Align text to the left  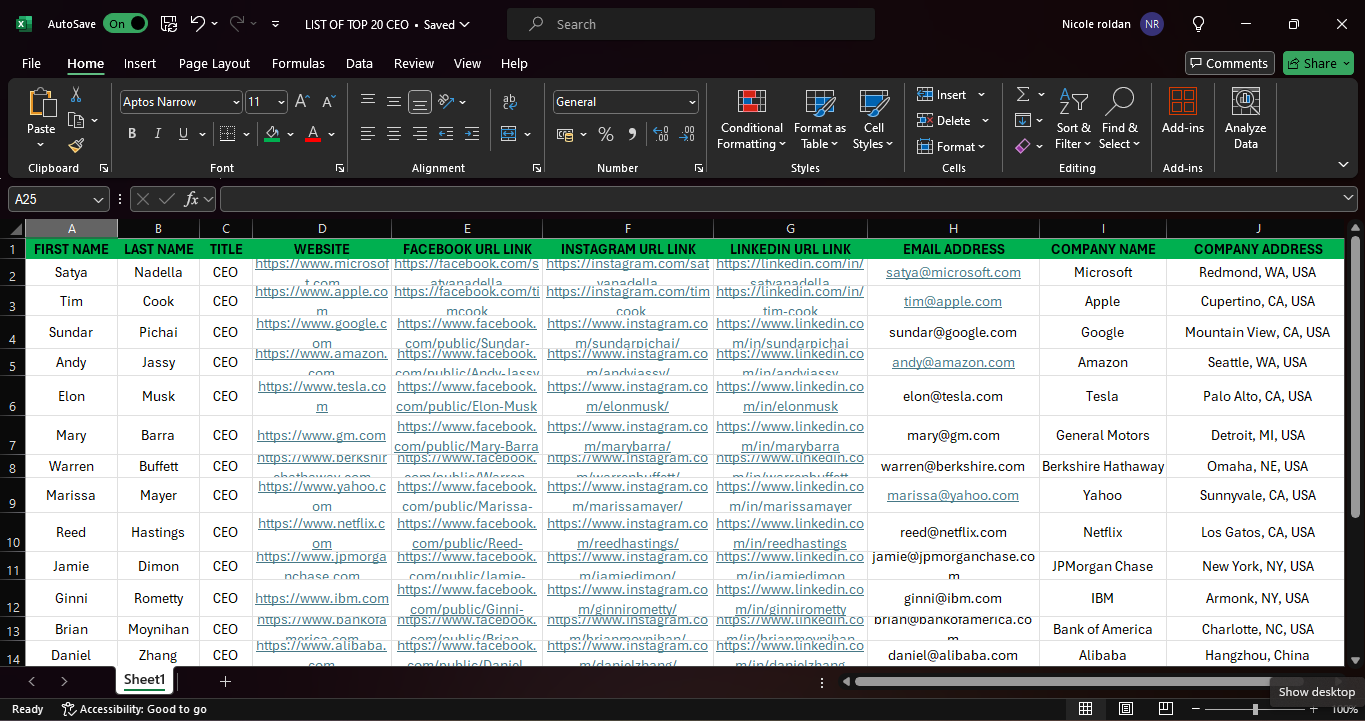click(368, 134)
